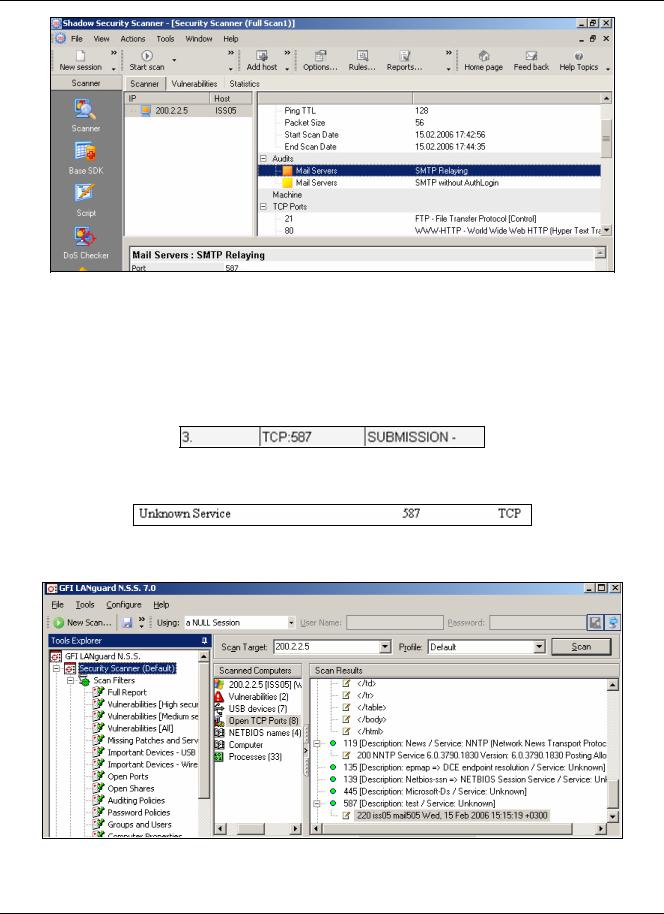Click the Add host toolbar icon
Viewport: 664px width, 914px height.
(262, 55)
